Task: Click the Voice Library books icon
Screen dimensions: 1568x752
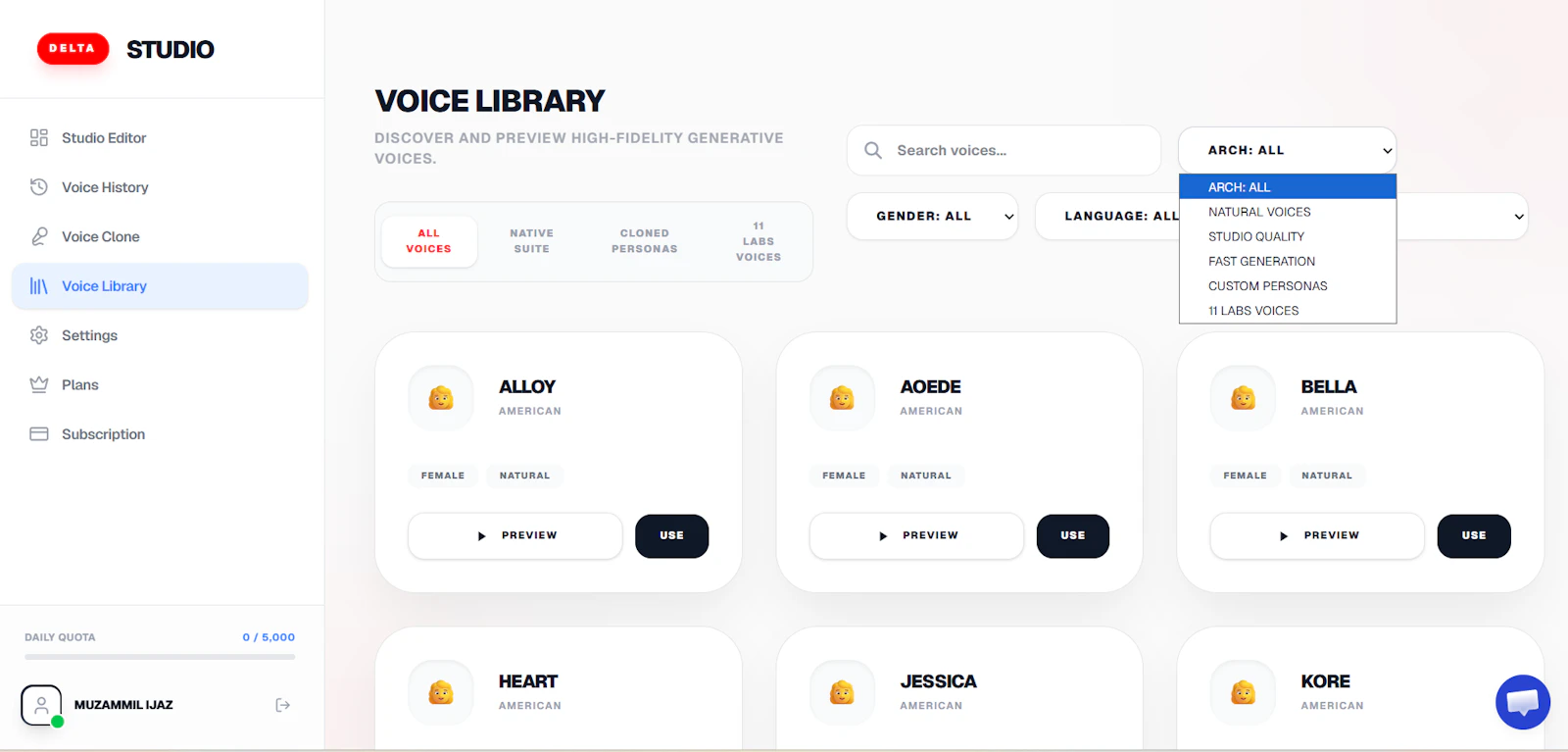Action: point(39,286)
